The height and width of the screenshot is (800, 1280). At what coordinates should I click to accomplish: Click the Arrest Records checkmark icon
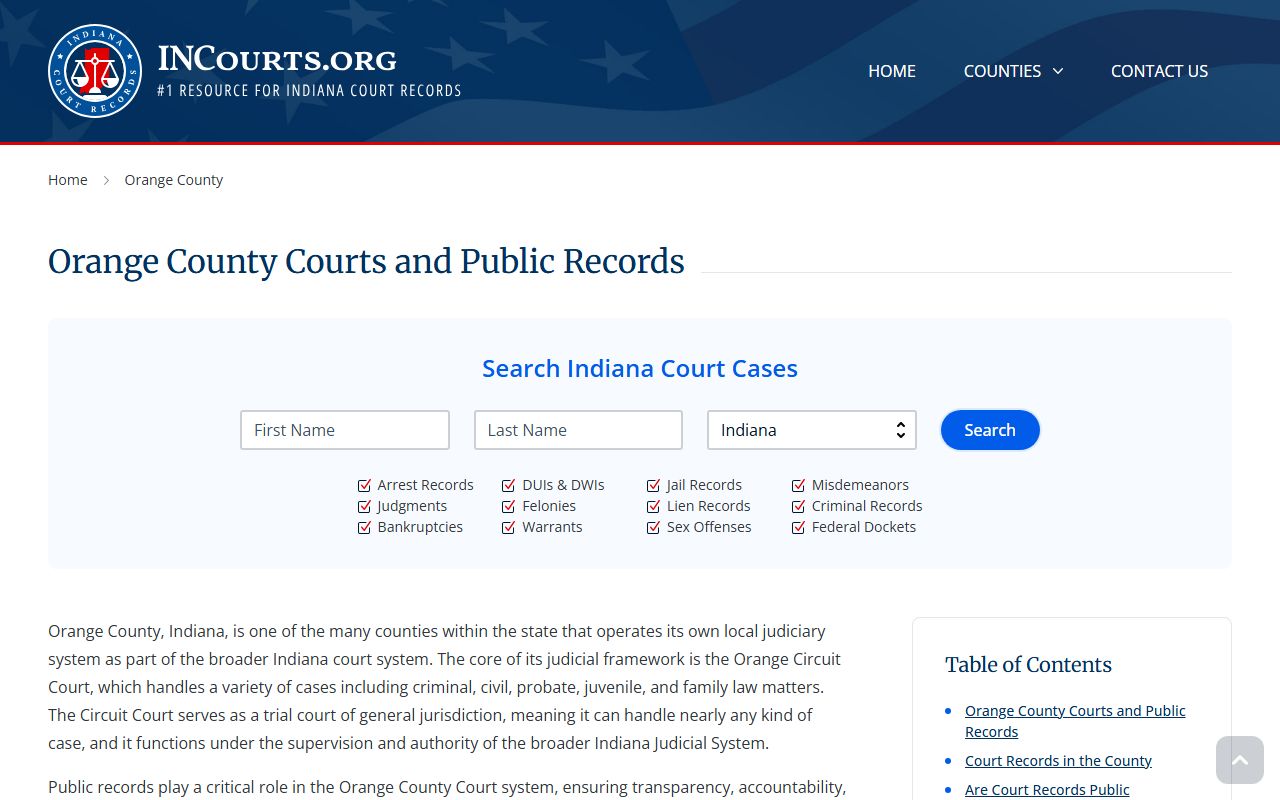pos(365,485)
